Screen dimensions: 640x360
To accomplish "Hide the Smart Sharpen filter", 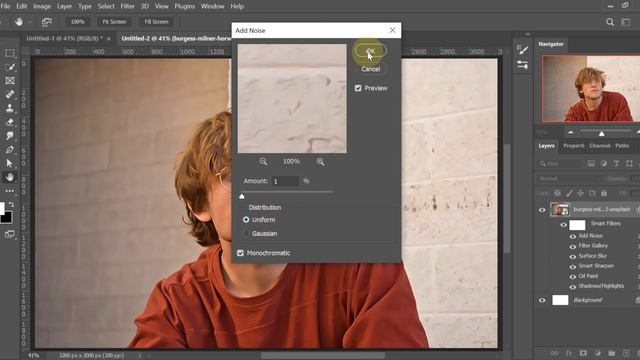I will [573, 267].
